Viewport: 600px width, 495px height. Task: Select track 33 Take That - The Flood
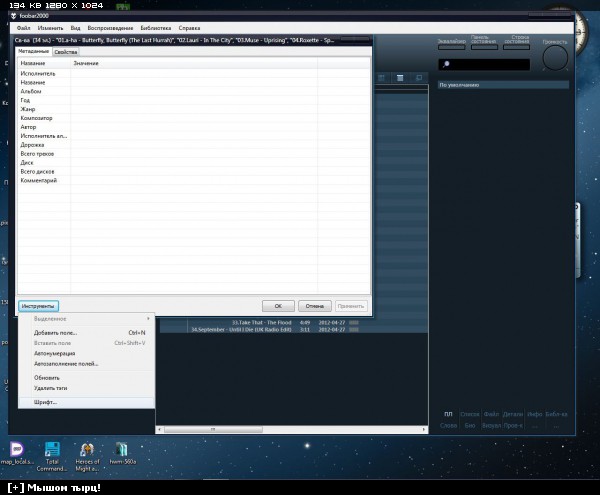(293, 322)
